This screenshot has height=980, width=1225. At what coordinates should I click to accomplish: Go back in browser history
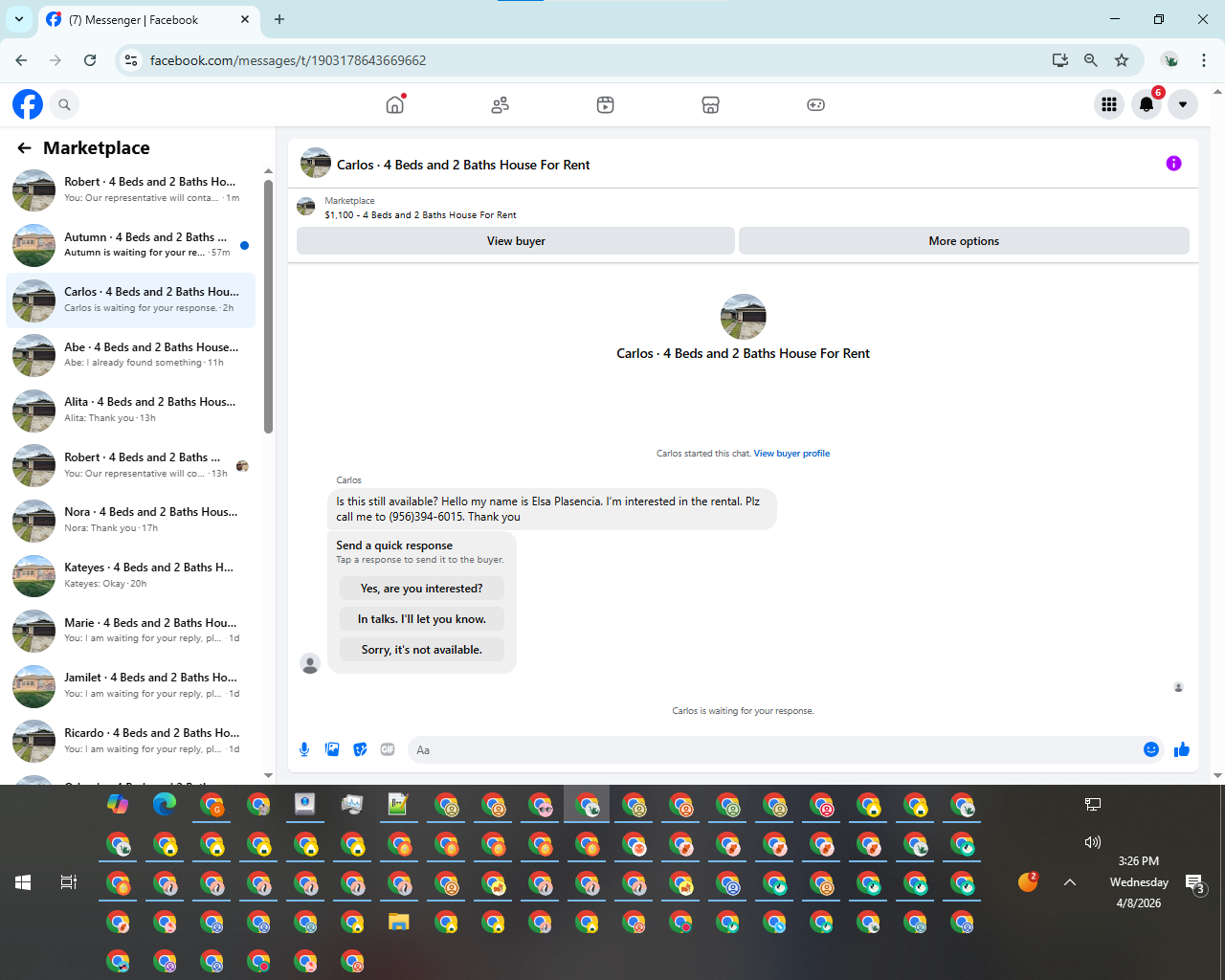click(x=21, y=60)
